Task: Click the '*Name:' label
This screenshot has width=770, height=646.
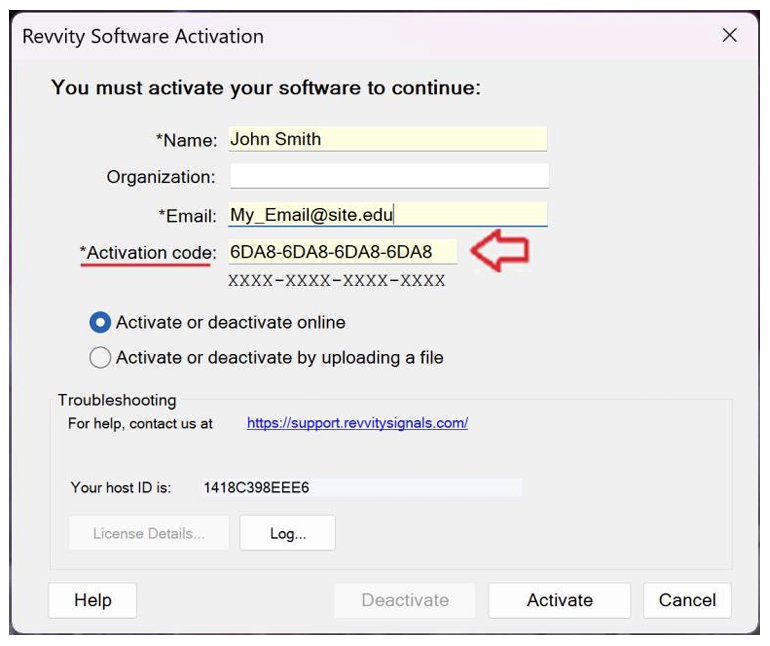Action: click(186, 140)
